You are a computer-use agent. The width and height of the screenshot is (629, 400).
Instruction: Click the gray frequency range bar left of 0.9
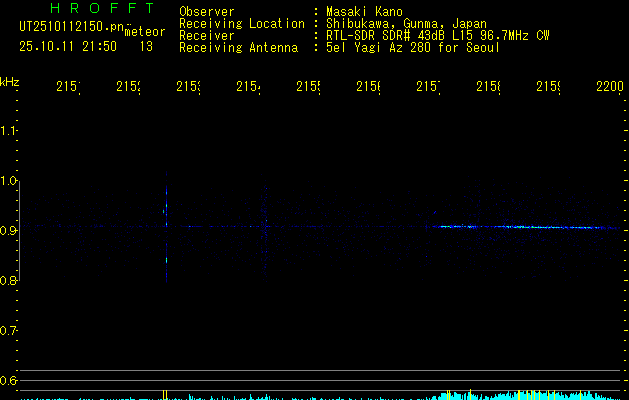pyautogui.click(x=19, y=231)
